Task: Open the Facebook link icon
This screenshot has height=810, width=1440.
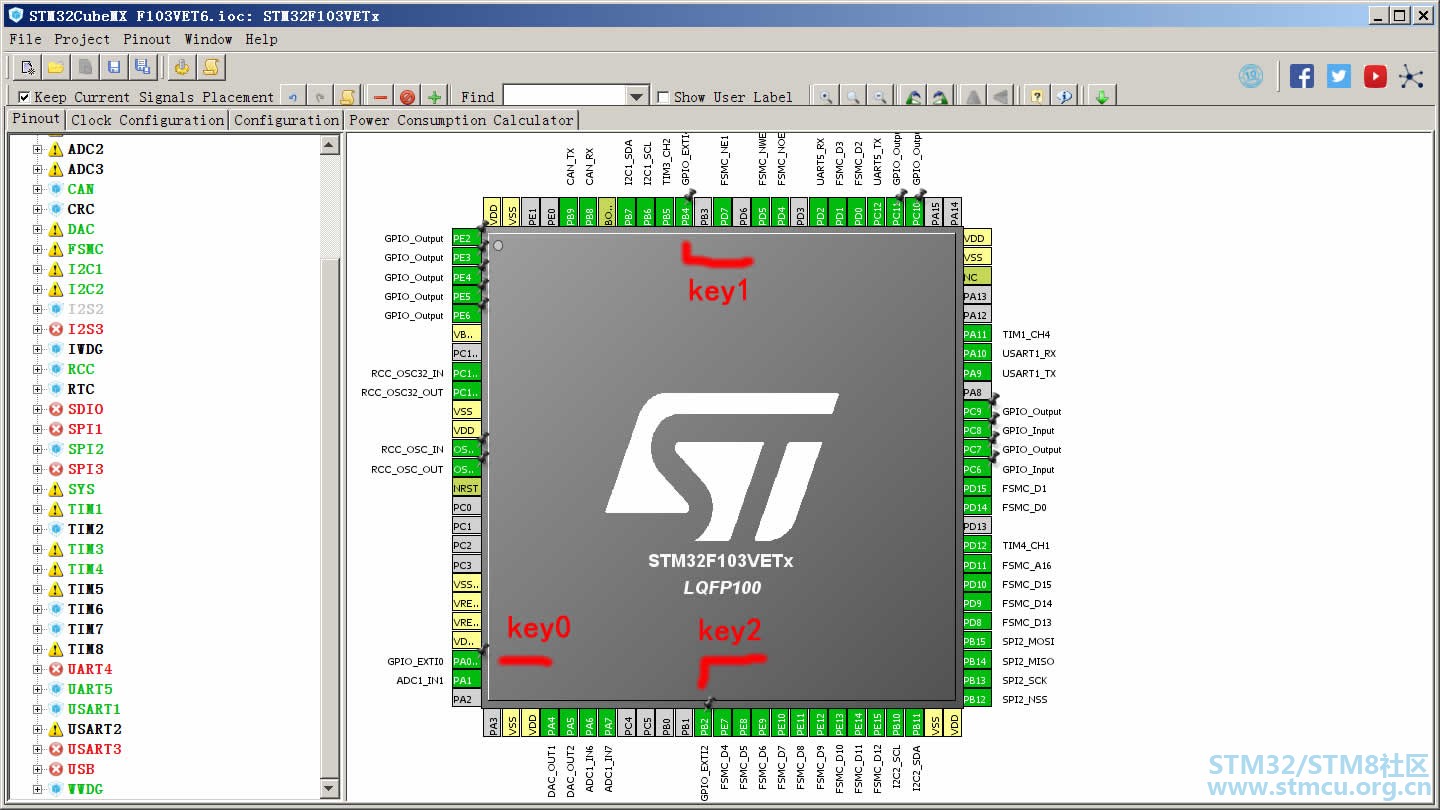Action: click(x=1302, y=76)
